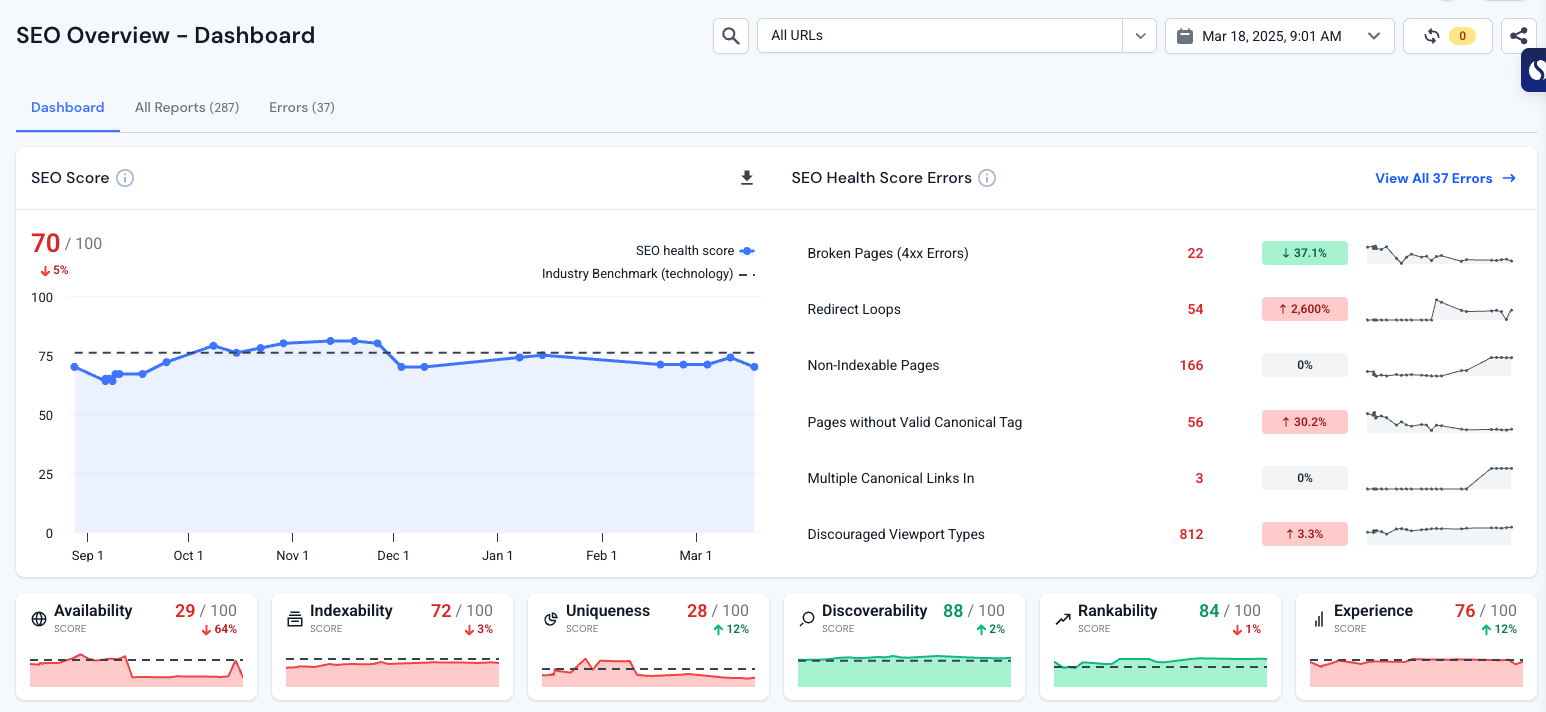
Task: Click the Redirect Loops sparkline chart
Action: tap(1439, 308)
